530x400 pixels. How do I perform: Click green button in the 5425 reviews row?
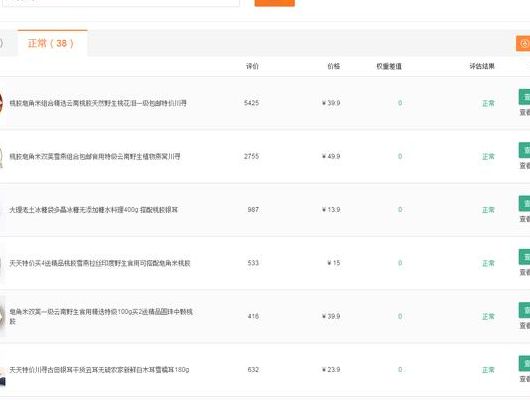click(525, 97)
